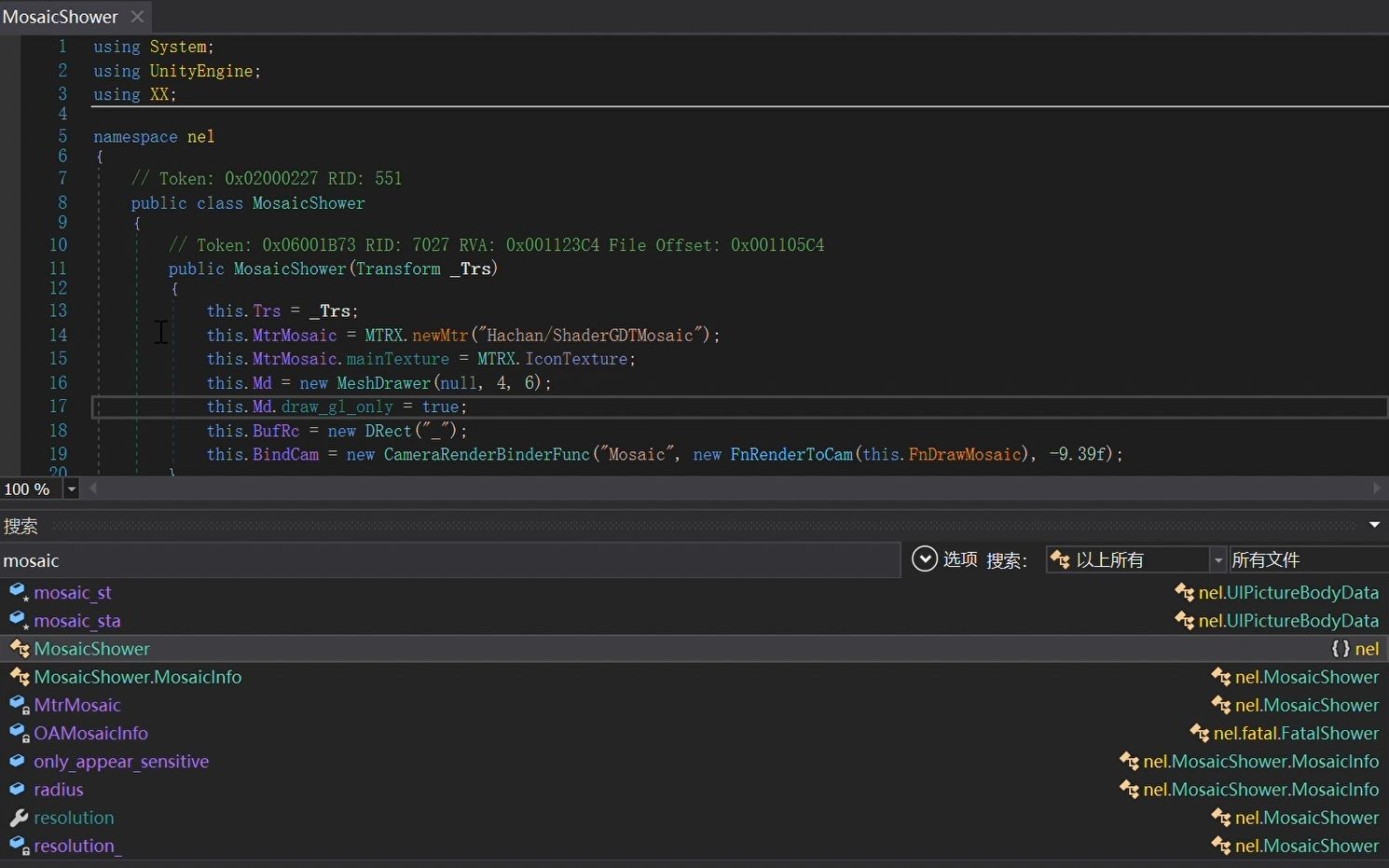
Task: Open the only_appear_sensitive field result
Action: click(x=121, y=762)
